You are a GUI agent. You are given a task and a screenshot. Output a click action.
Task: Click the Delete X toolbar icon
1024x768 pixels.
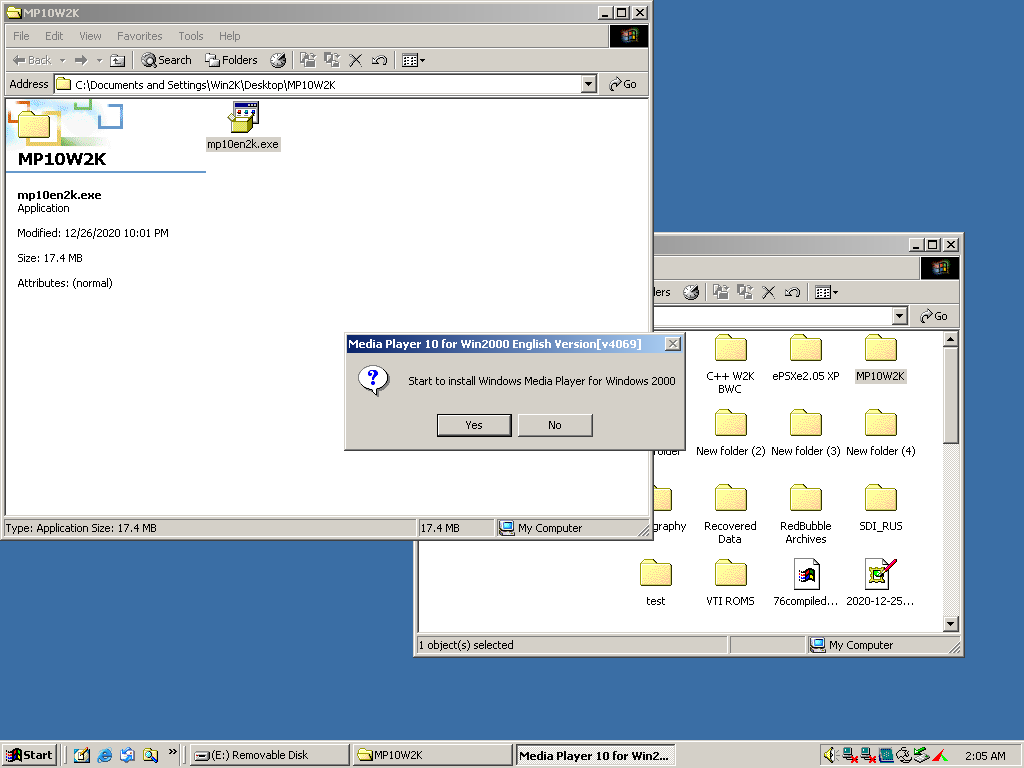(x=355, y=60)
